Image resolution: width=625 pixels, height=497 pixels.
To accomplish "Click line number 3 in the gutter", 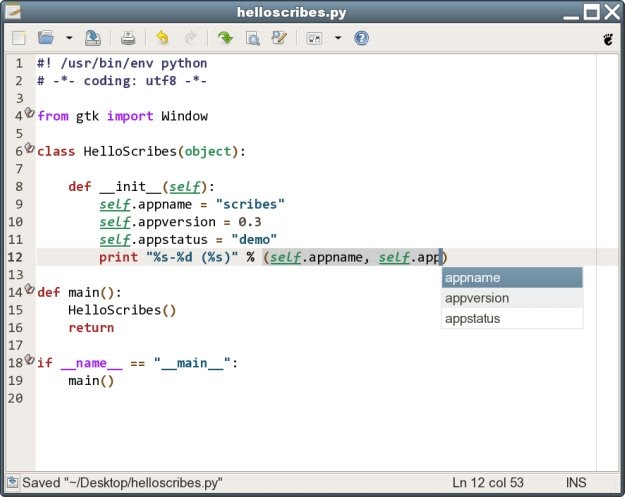I will coord(20,98).
